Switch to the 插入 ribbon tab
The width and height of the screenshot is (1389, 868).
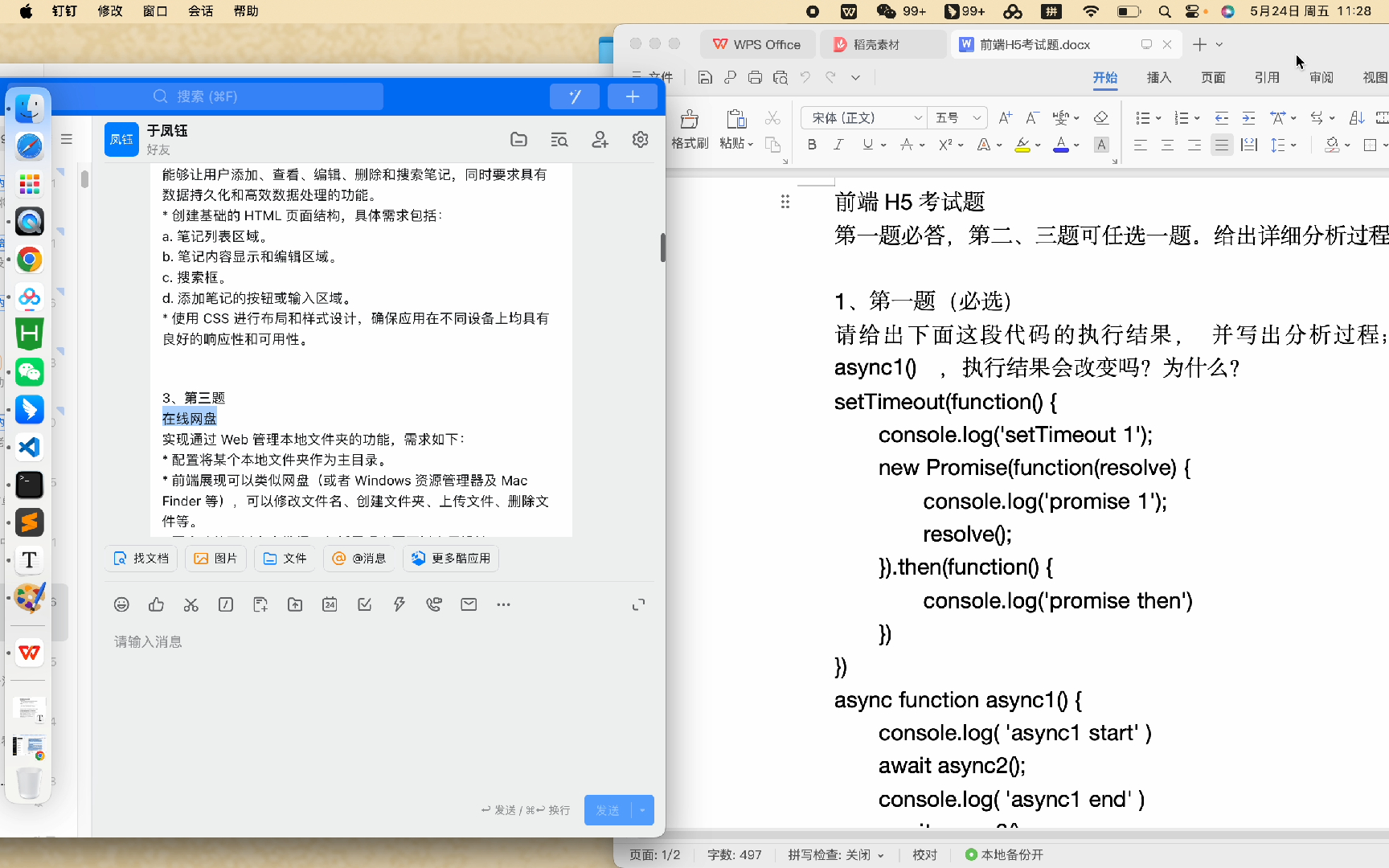tap(1158, 77)
